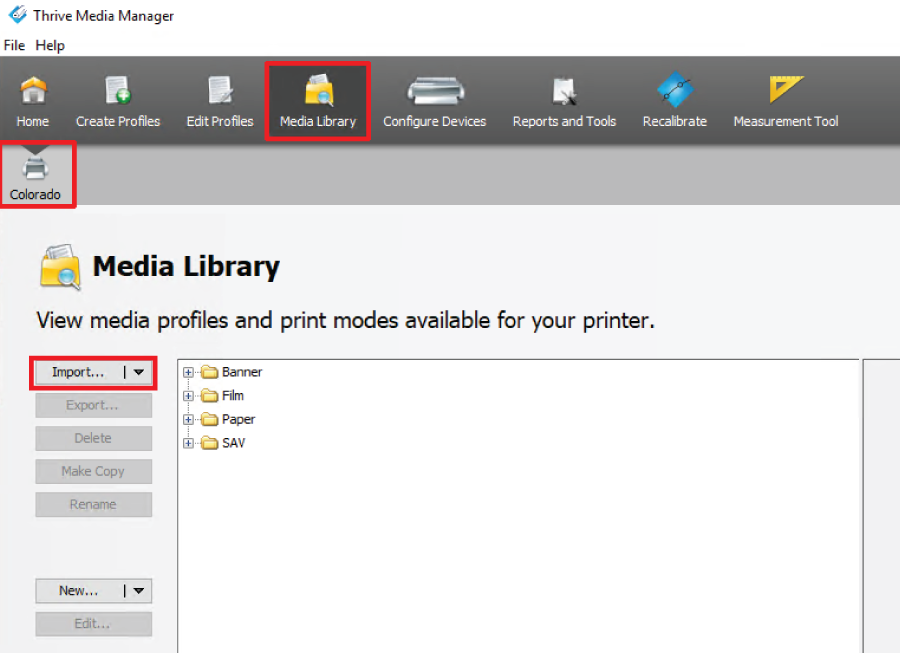Viewport: 900px width, 653px height.
Task: Expand the SAV folder node
Action: (188, 443)
